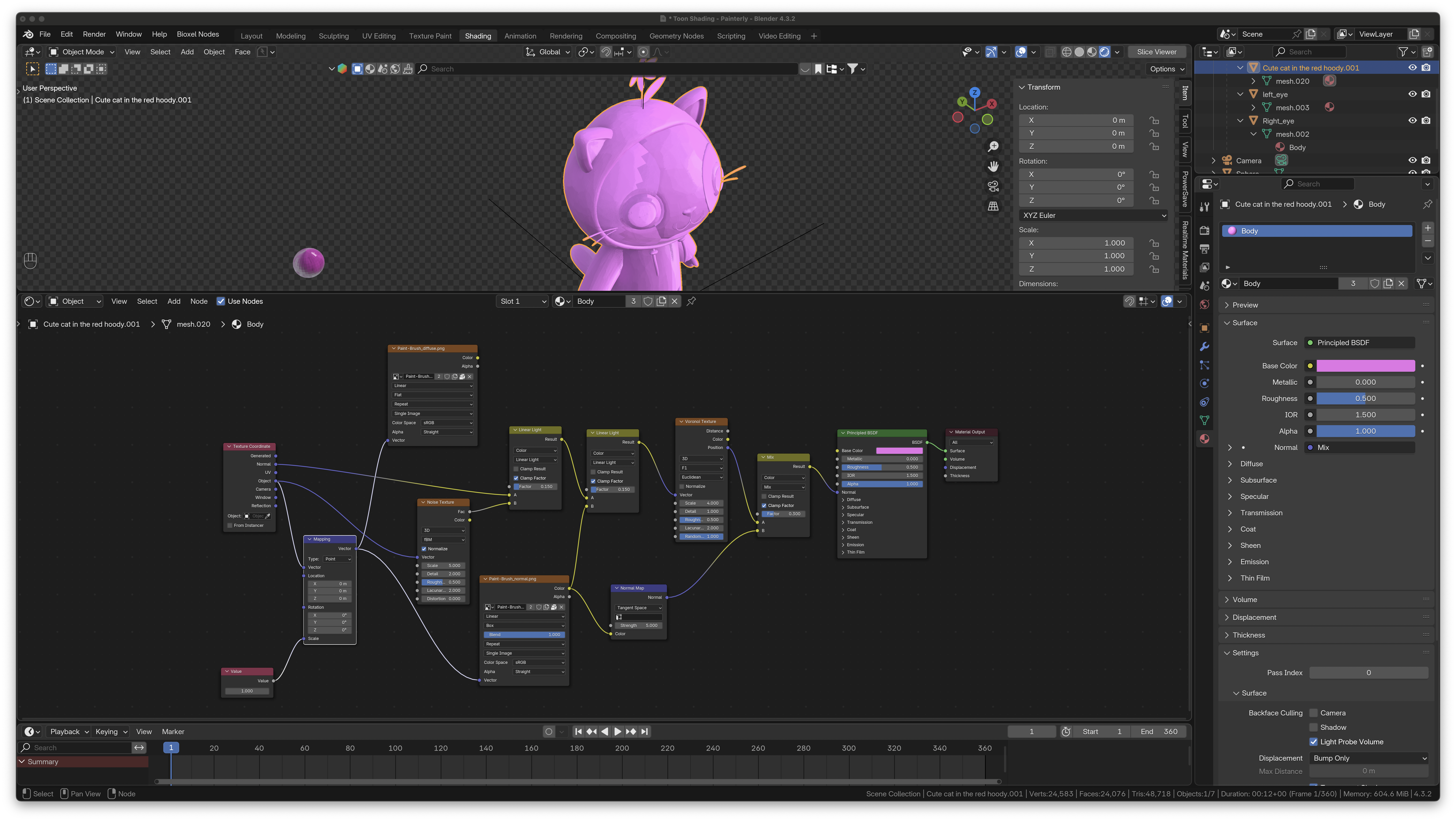Viewport: 1456px width, 821px height.
Task: Click the Principled BSDF surface shader button
Action: coord(1359,343)
